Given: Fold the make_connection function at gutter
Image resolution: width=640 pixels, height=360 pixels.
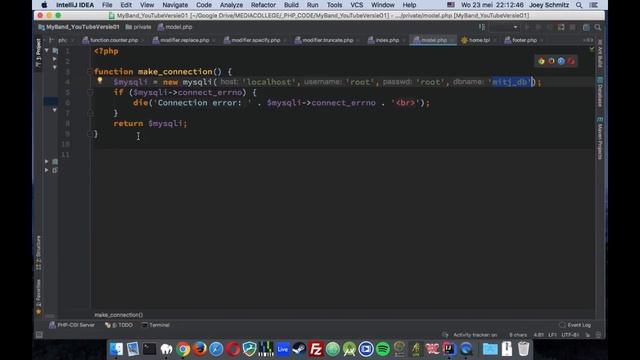Looking at the screenshot, I should pos(90,71).
